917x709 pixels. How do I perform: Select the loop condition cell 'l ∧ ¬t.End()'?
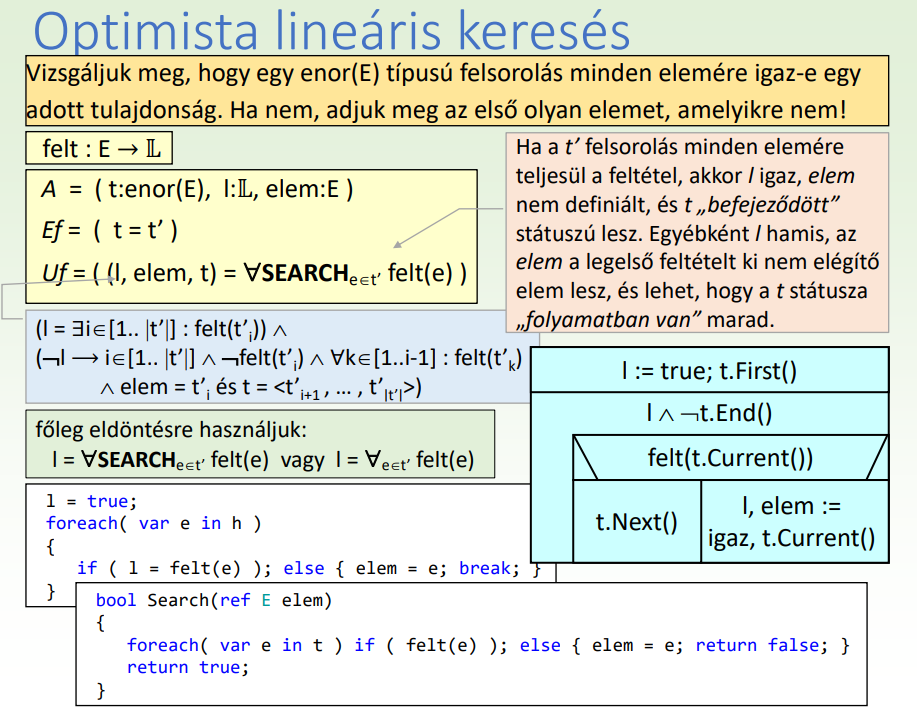710,412
